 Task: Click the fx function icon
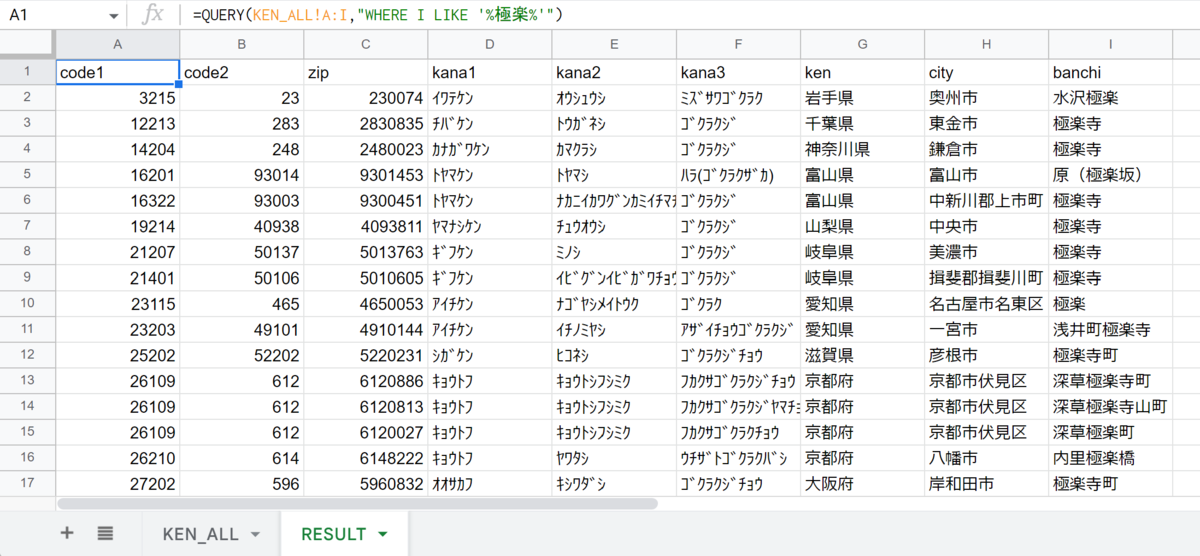point(152,15)
